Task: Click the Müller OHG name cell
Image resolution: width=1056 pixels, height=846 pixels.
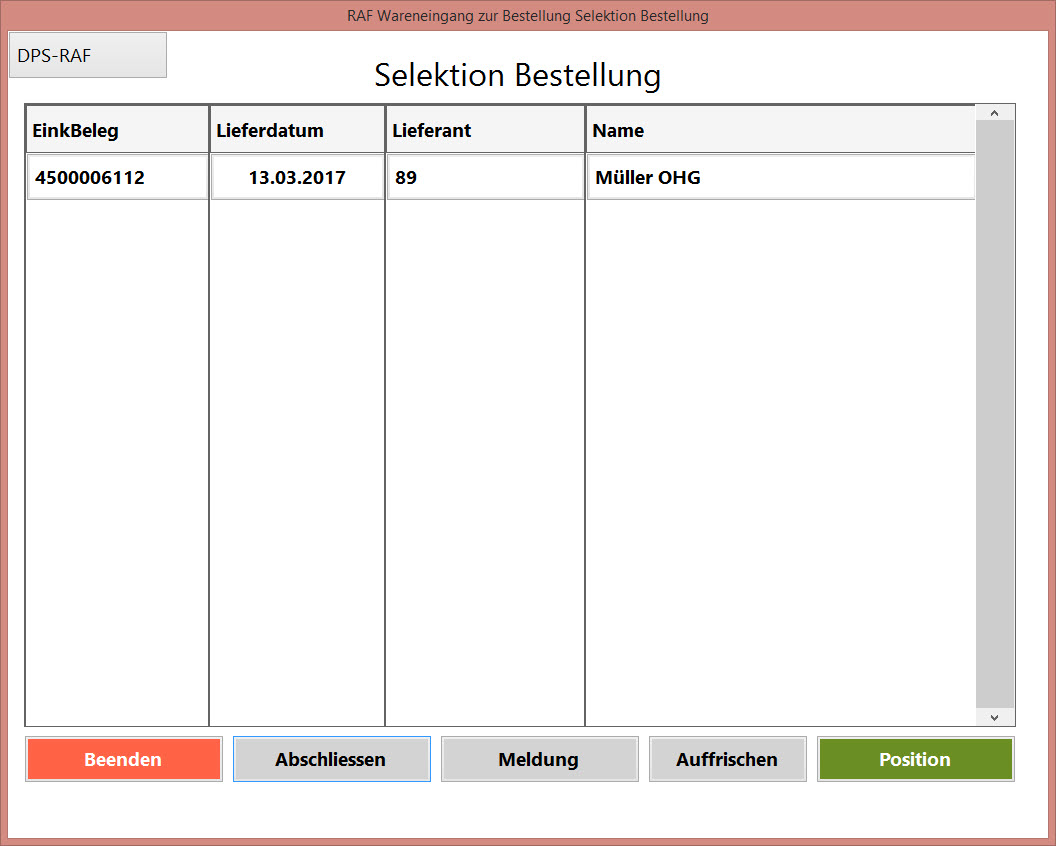Action: click(x=780, y=178)
